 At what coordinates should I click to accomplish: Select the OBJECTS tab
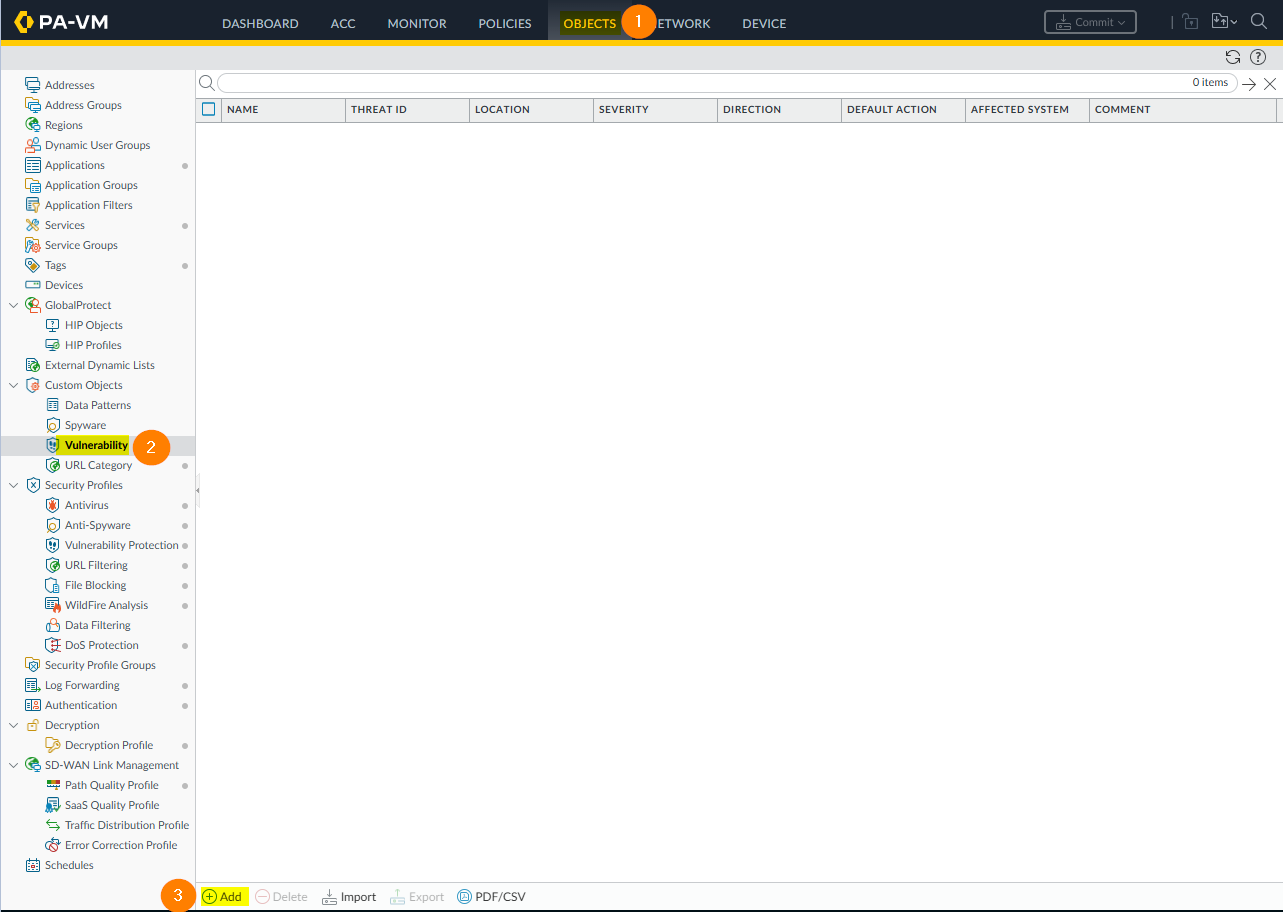coord(590,23)
